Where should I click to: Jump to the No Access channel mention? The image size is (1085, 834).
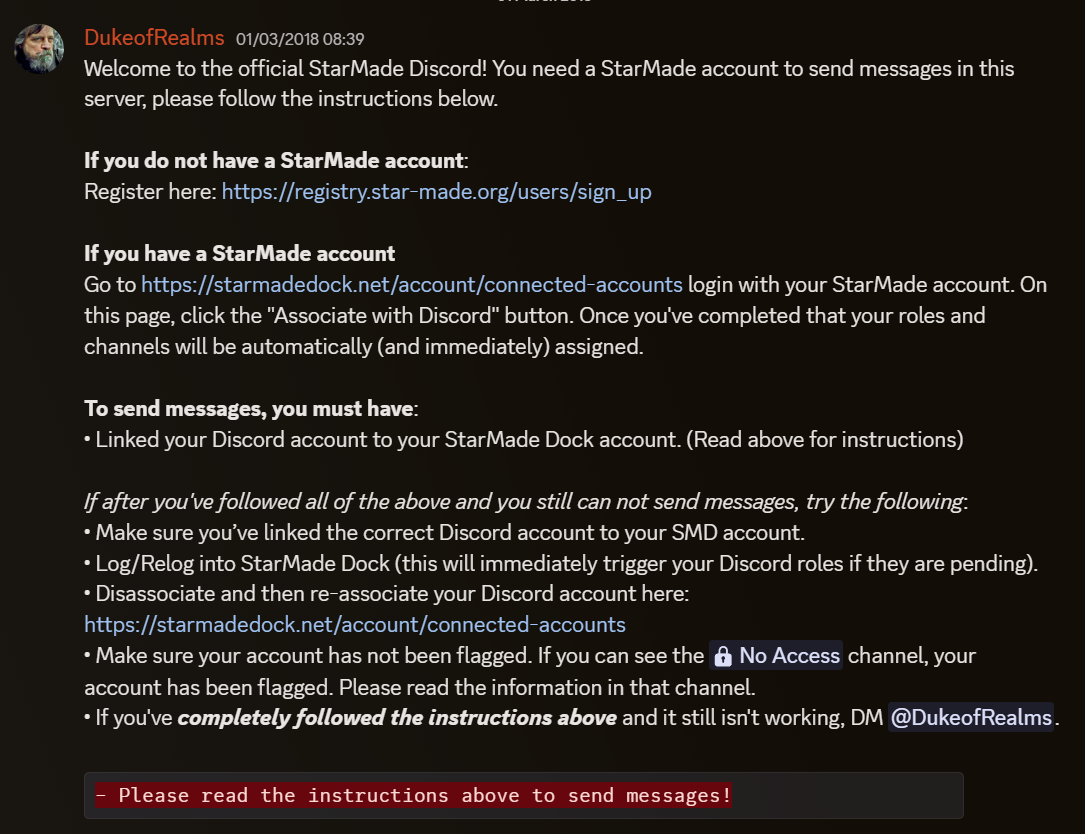pos(788,656)
